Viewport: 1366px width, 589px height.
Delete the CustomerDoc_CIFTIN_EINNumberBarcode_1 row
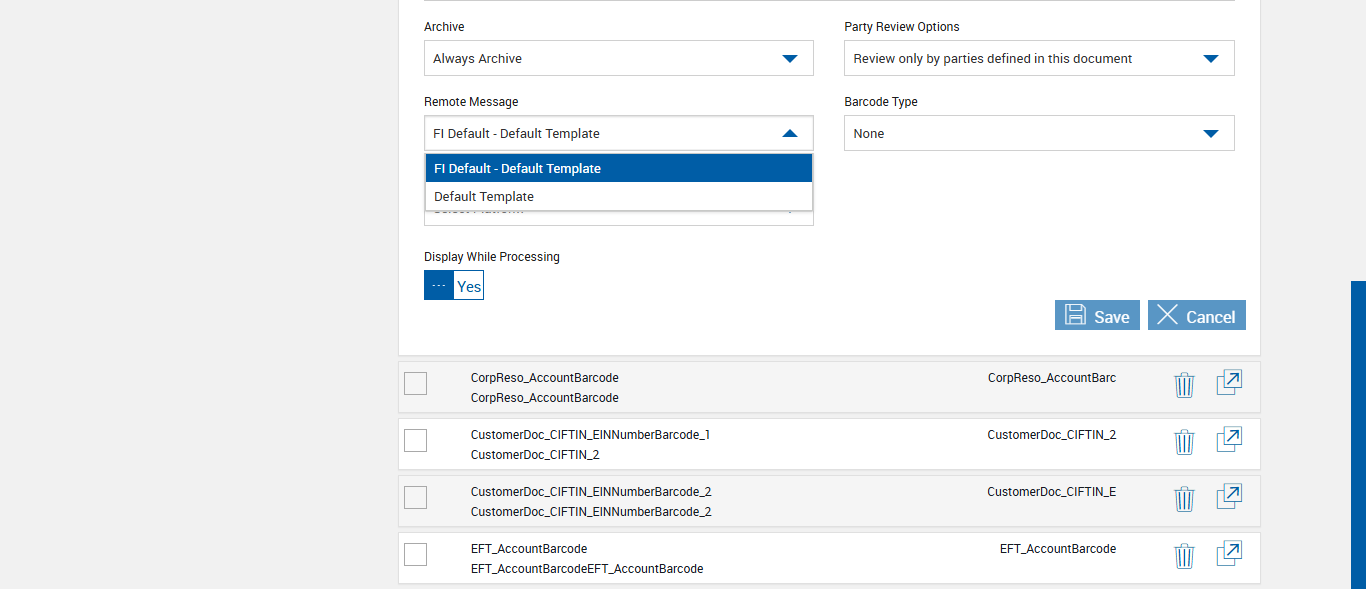pyautogui.click(x=1184, y=442)
